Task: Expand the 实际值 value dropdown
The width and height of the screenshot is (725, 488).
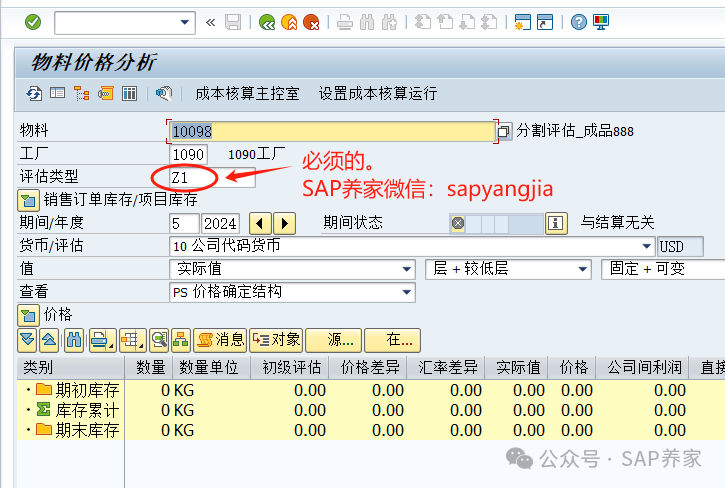Action: (x=406, y=269)
